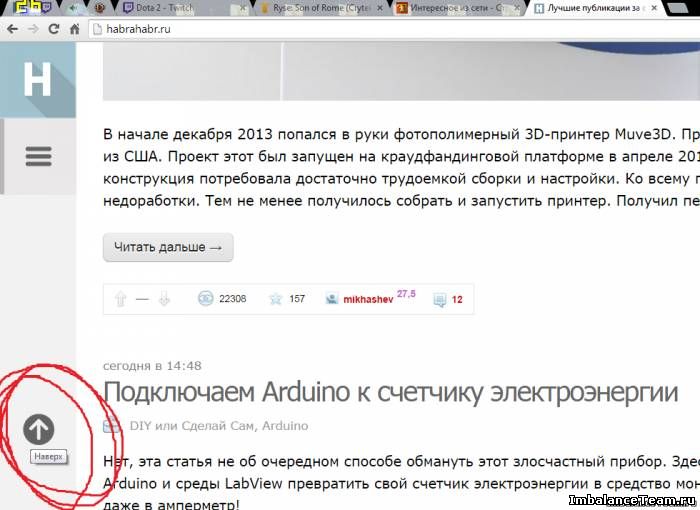Click the Habrahabr H logo
Viewport: 700px width, 510px height.
pos(37,80)
